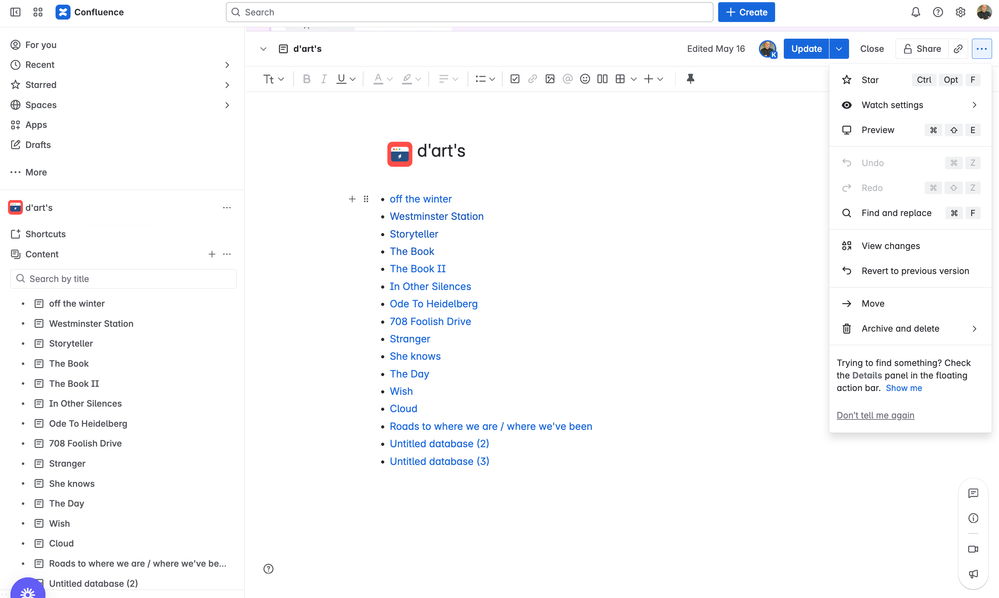Expand the Recent submenu

(x=227, y=65)
